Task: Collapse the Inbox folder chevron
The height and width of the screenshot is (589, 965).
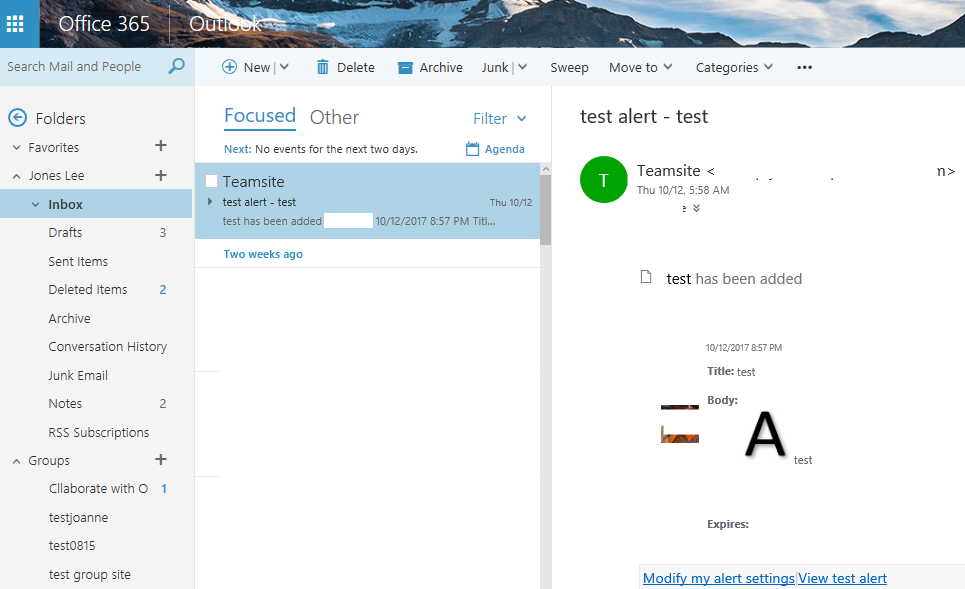Action: pyautogui.click(x=36, y=204)
